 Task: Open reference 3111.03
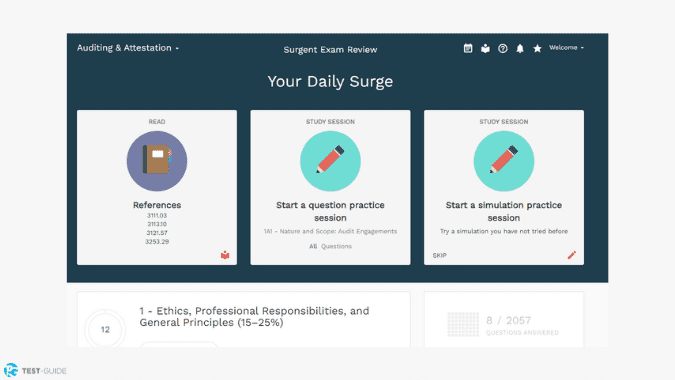(x=157, y=216)
